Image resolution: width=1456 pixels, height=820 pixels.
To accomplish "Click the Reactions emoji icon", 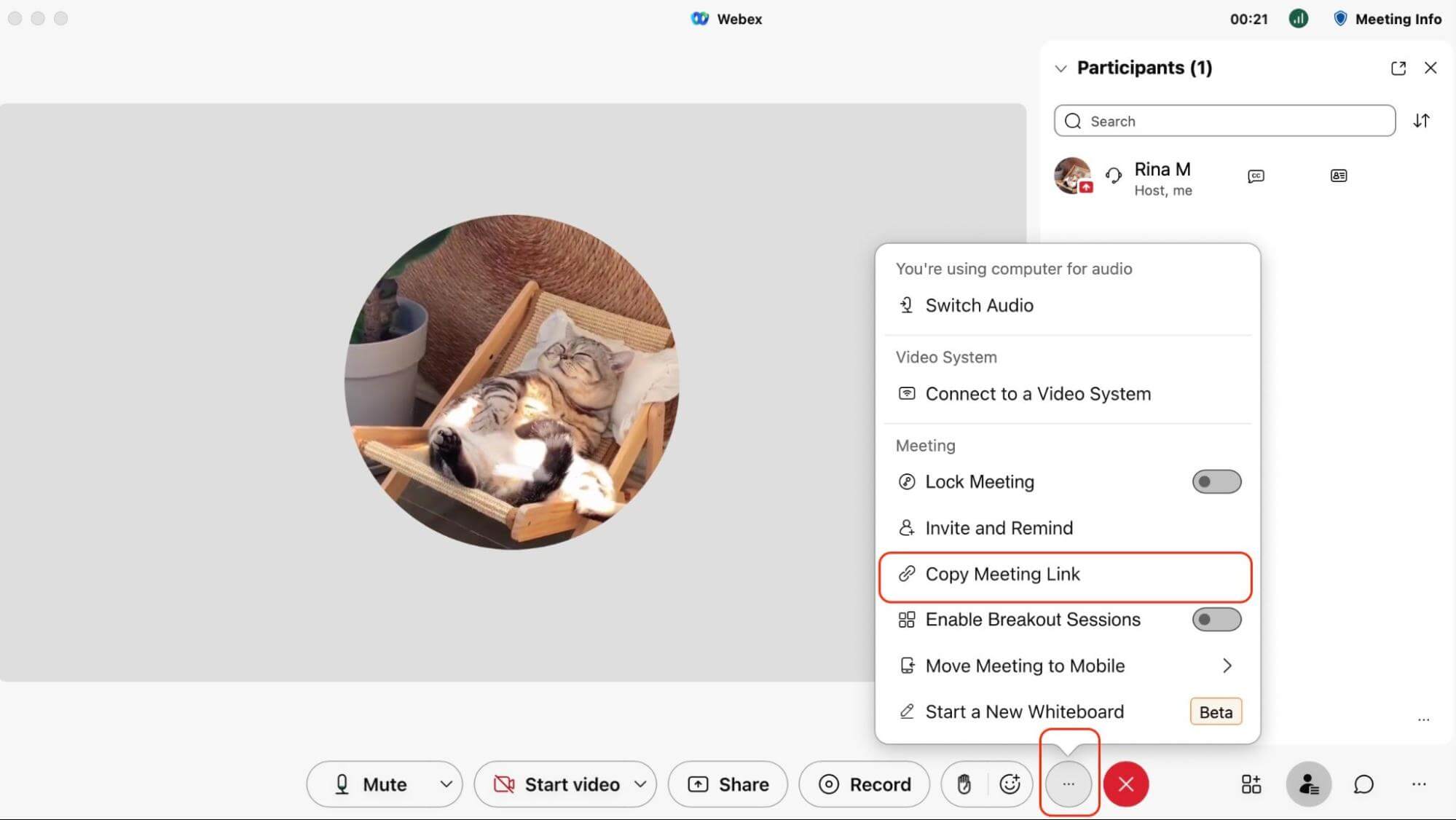I will (1010, 784).
